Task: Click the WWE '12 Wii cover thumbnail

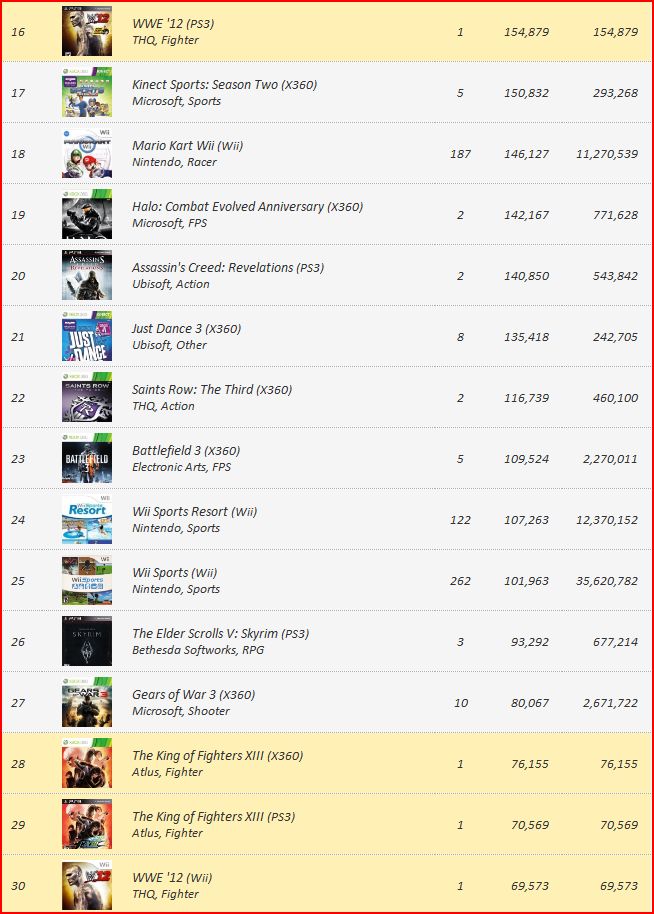Action: pyautogui.click(x=87, y=885)
